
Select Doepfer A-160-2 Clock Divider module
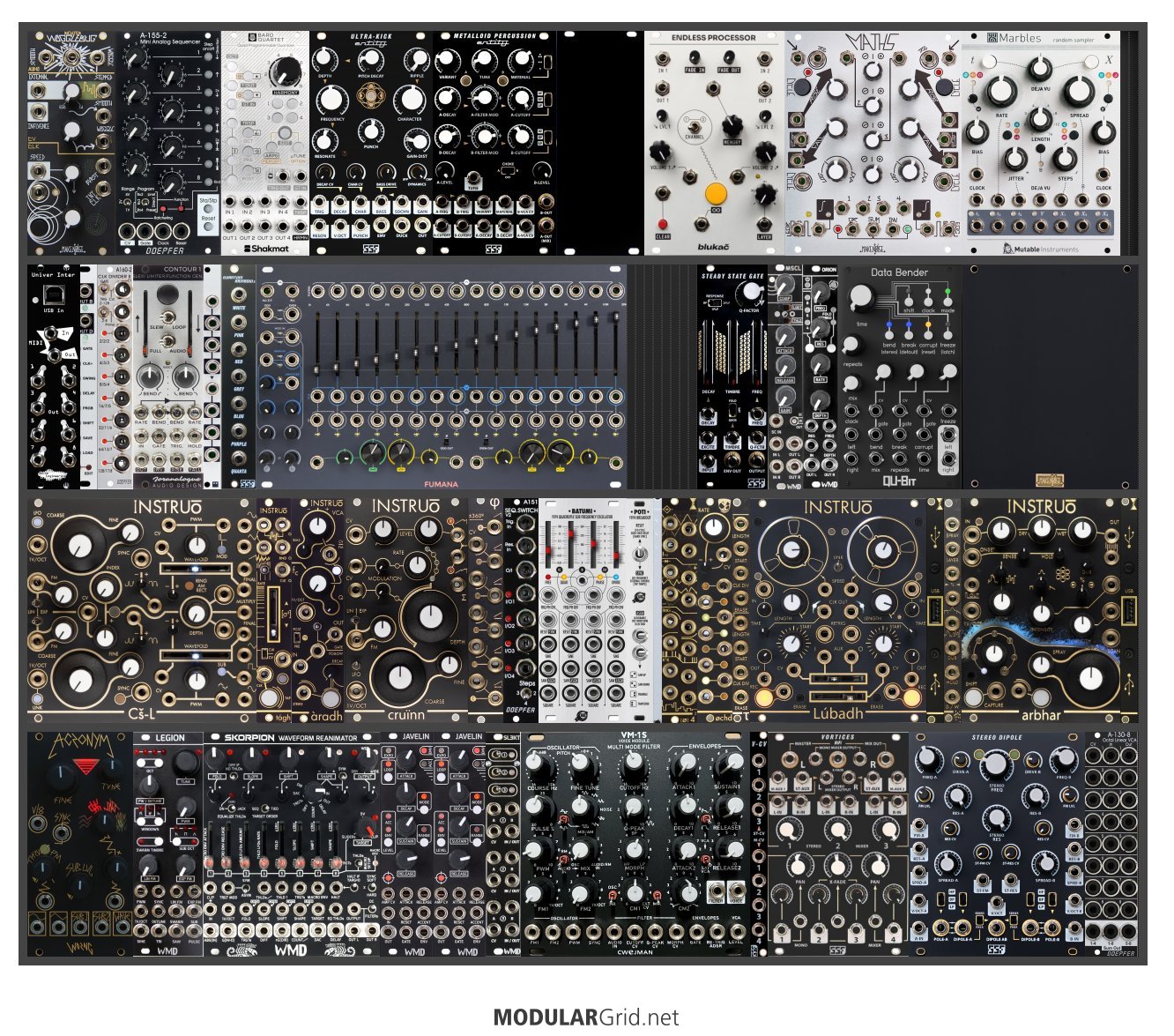115,376
